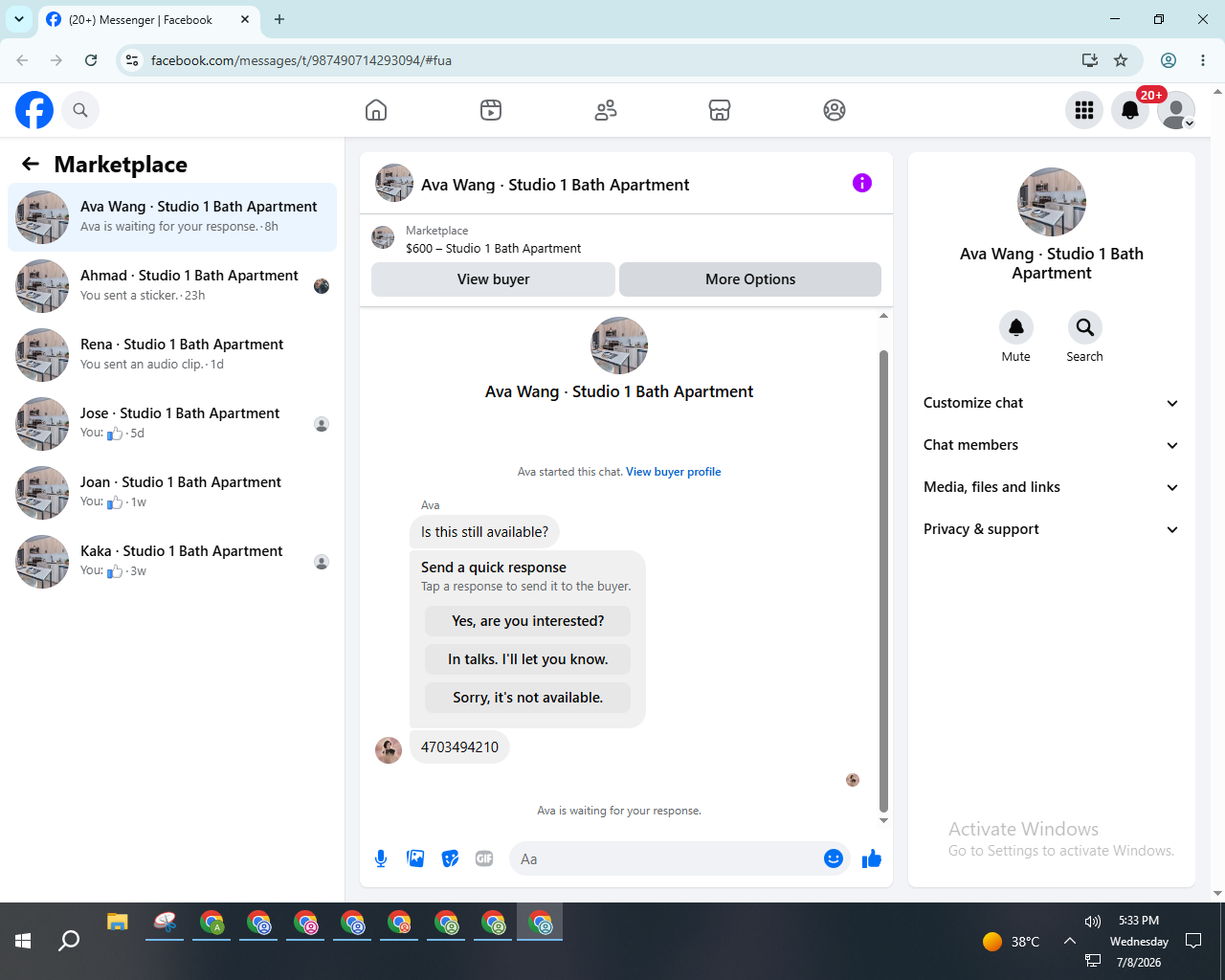Click the attach photo icon in composer
1225x980 pixels.
pos(415,858)
